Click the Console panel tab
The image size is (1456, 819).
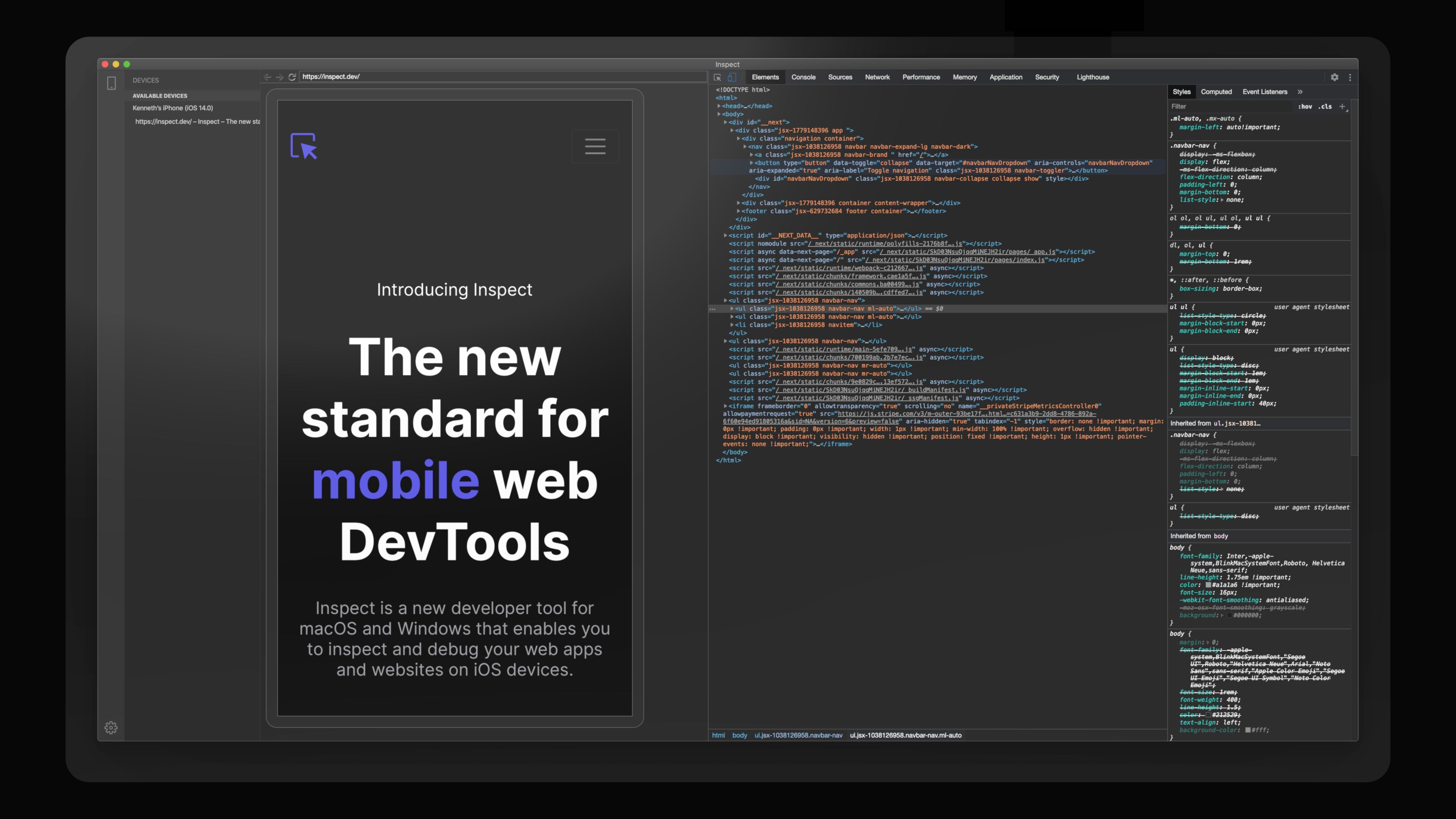[803, 77]
